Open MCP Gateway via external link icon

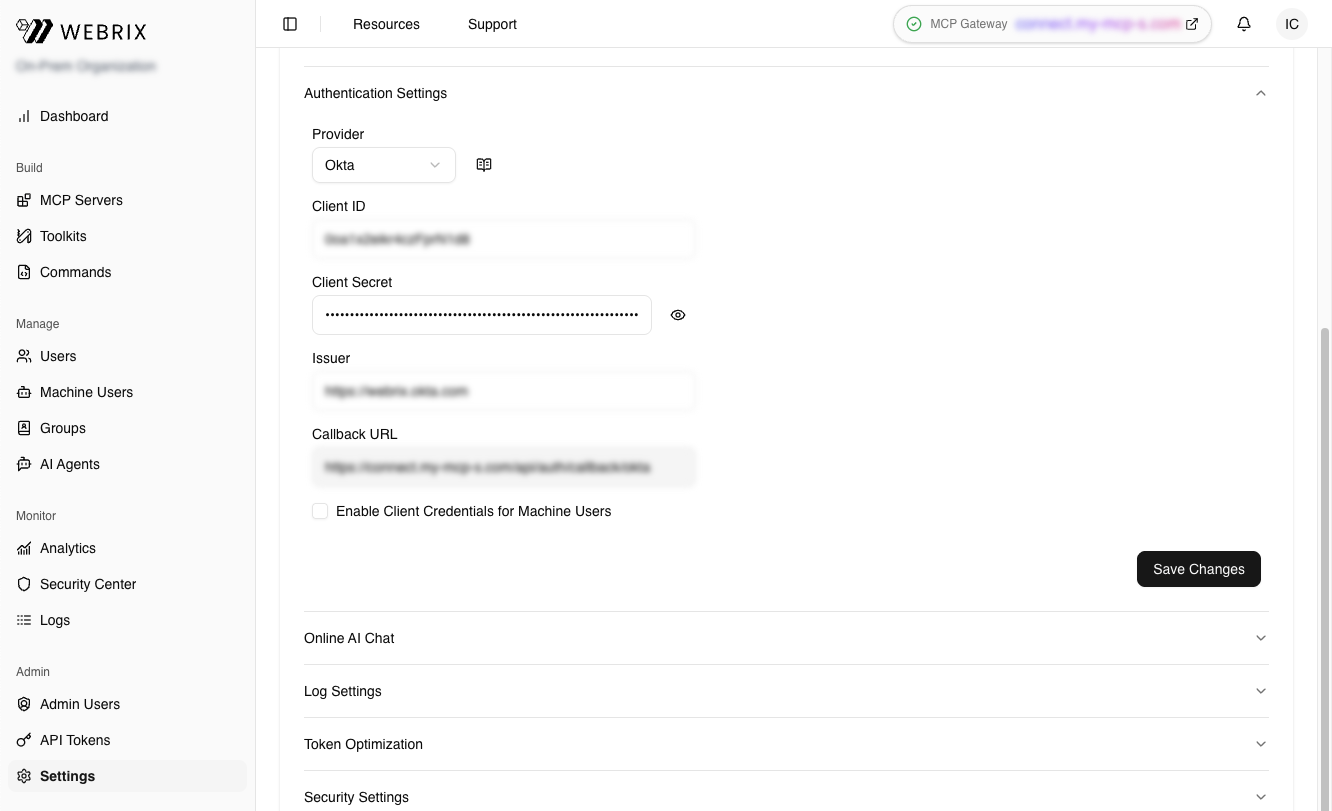1191,23
